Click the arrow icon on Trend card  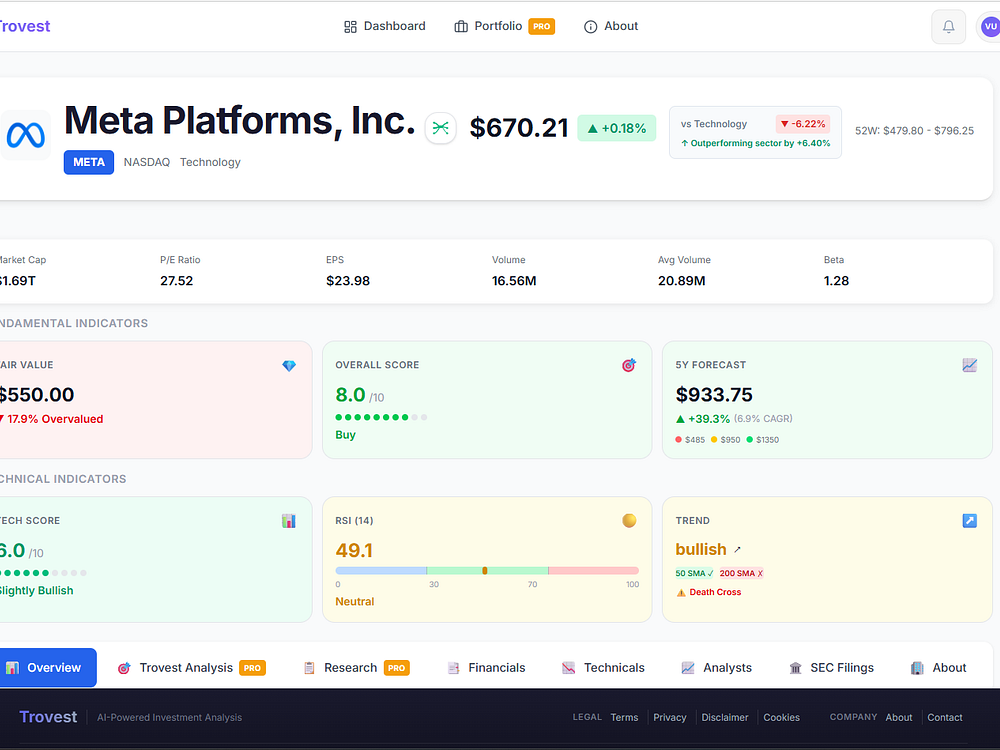969,521
